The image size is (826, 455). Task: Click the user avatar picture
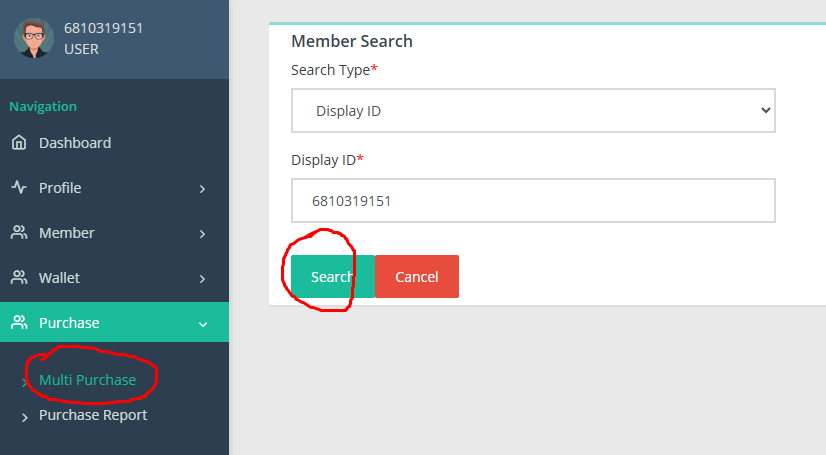click(33, 38)
